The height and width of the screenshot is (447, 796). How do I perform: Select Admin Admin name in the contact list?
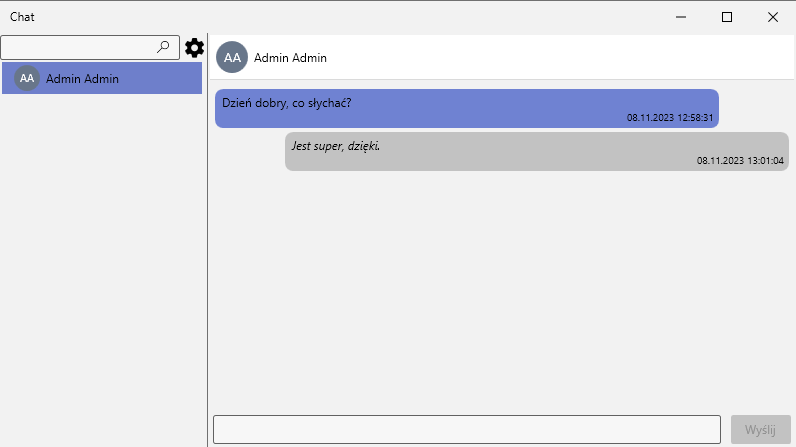pyautogui.click(x=83, y=78)
